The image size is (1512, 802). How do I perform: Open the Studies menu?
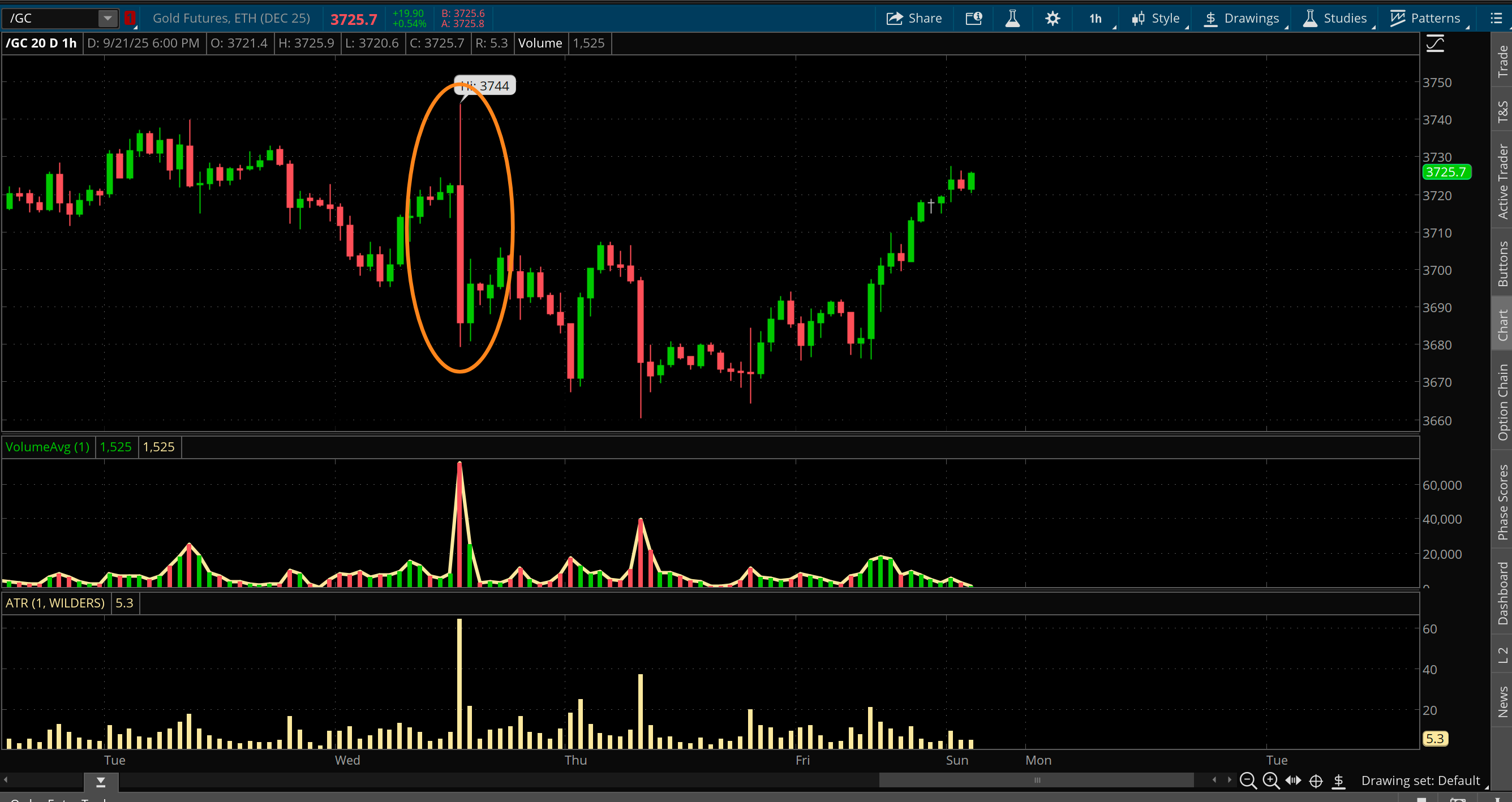coord(1336,18)
